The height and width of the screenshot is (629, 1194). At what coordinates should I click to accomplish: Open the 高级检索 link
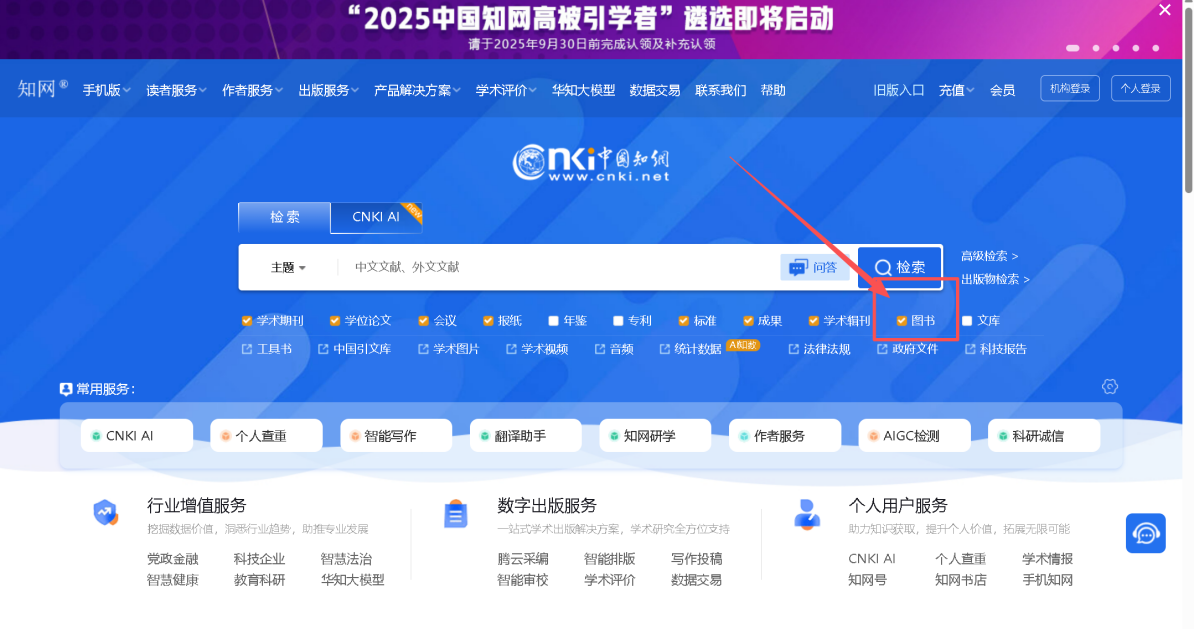[989, 256]
